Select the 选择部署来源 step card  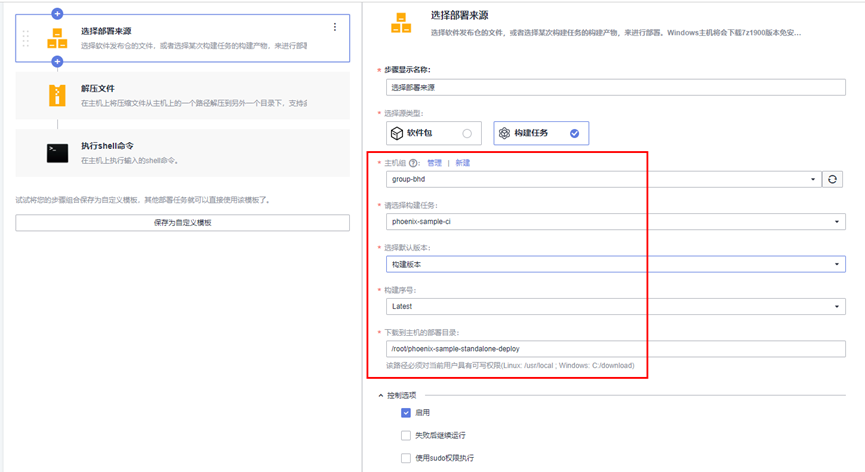(x=183, y=38)
